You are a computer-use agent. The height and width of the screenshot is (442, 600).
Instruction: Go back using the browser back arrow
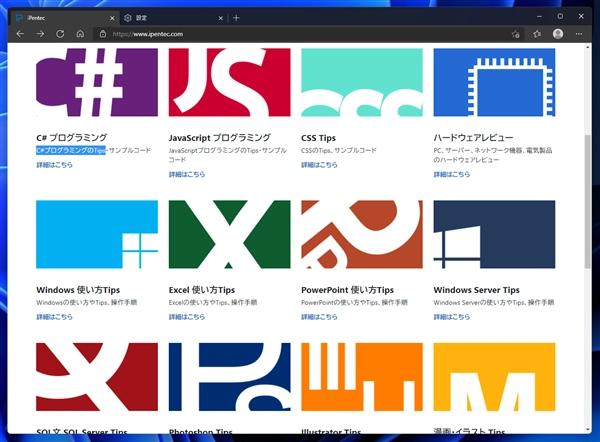click(20, 34)
